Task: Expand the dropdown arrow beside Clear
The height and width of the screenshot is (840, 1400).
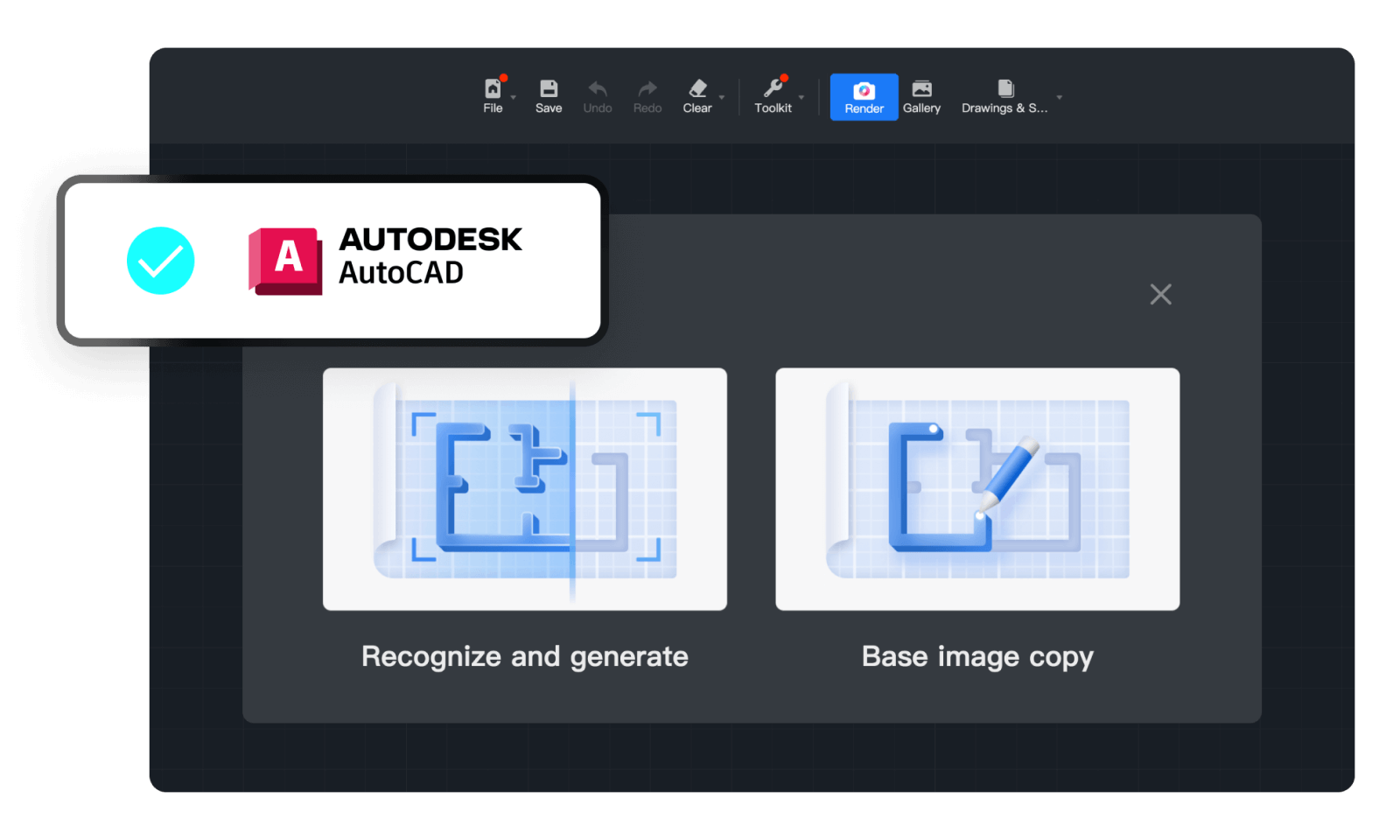Action: (x=722, y=97)
